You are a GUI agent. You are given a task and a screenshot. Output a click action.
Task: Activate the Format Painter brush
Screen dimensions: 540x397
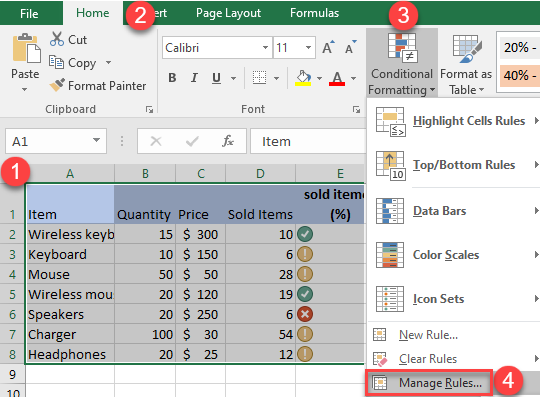tap(57, 85)
